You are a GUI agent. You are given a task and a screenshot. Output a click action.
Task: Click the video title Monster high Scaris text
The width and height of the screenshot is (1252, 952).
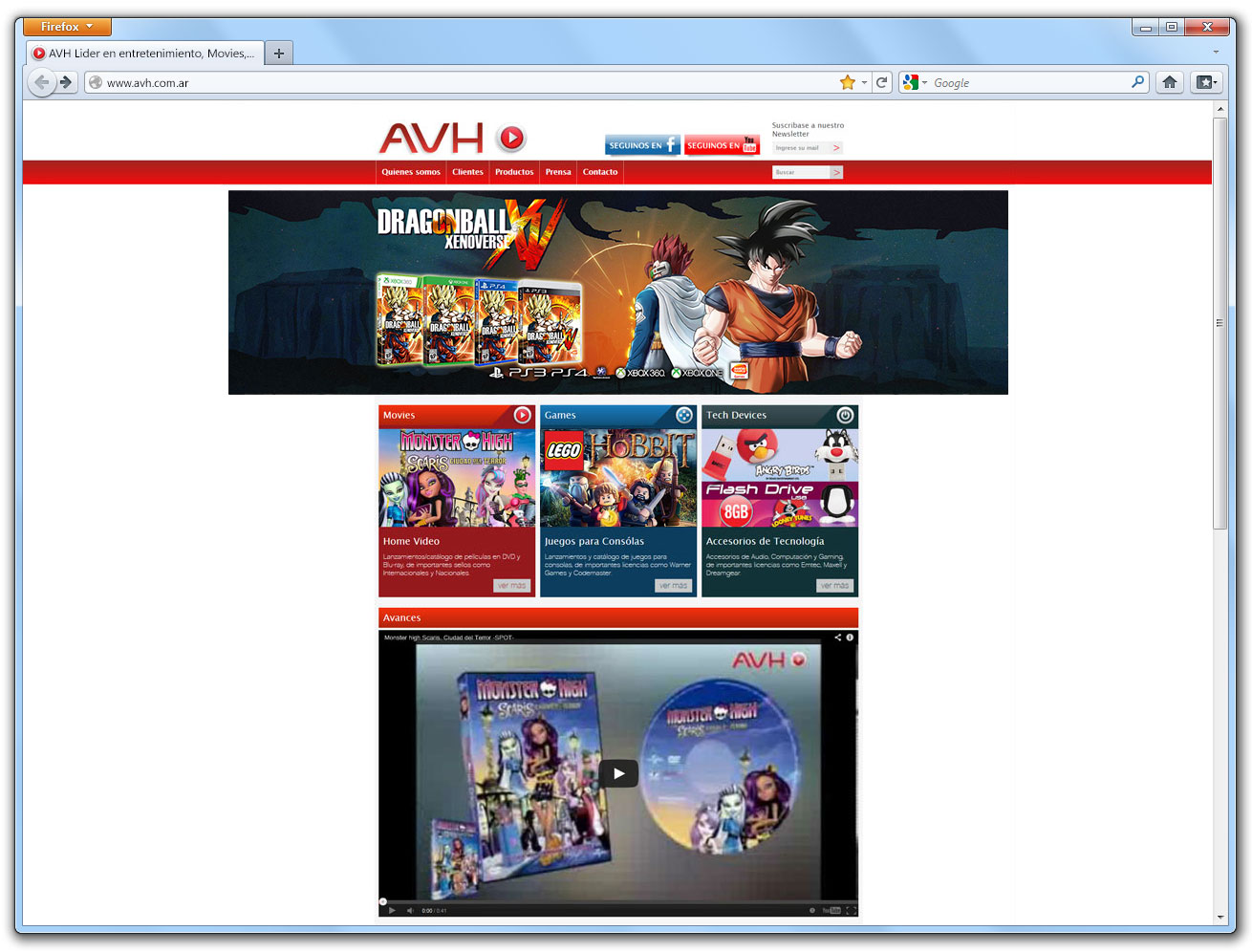pyautogui.click(x=448, y=638)
